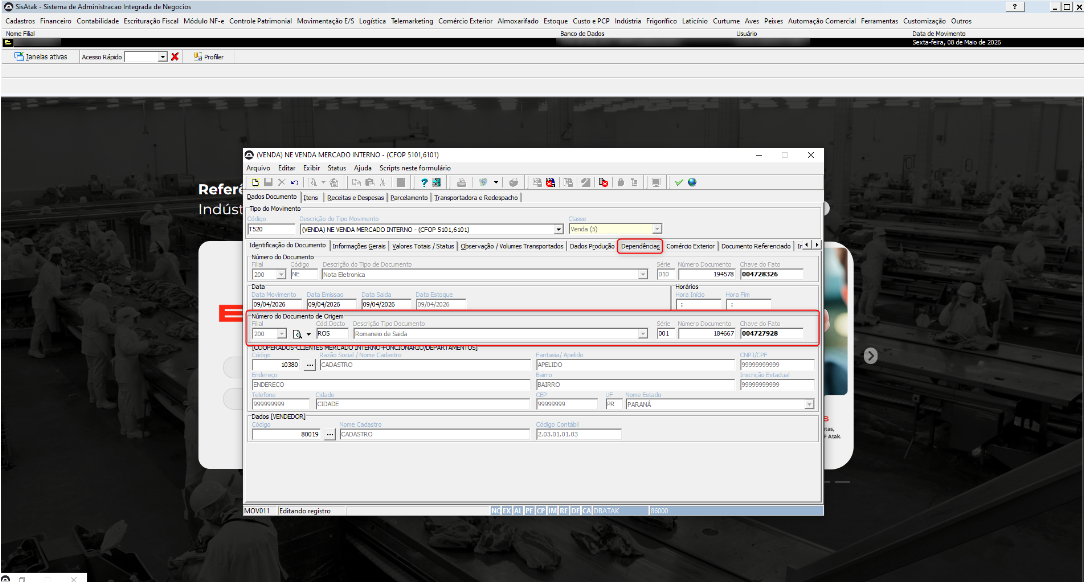
Task: Click the New document toolbar icon
Action: [x=255, y=183]
